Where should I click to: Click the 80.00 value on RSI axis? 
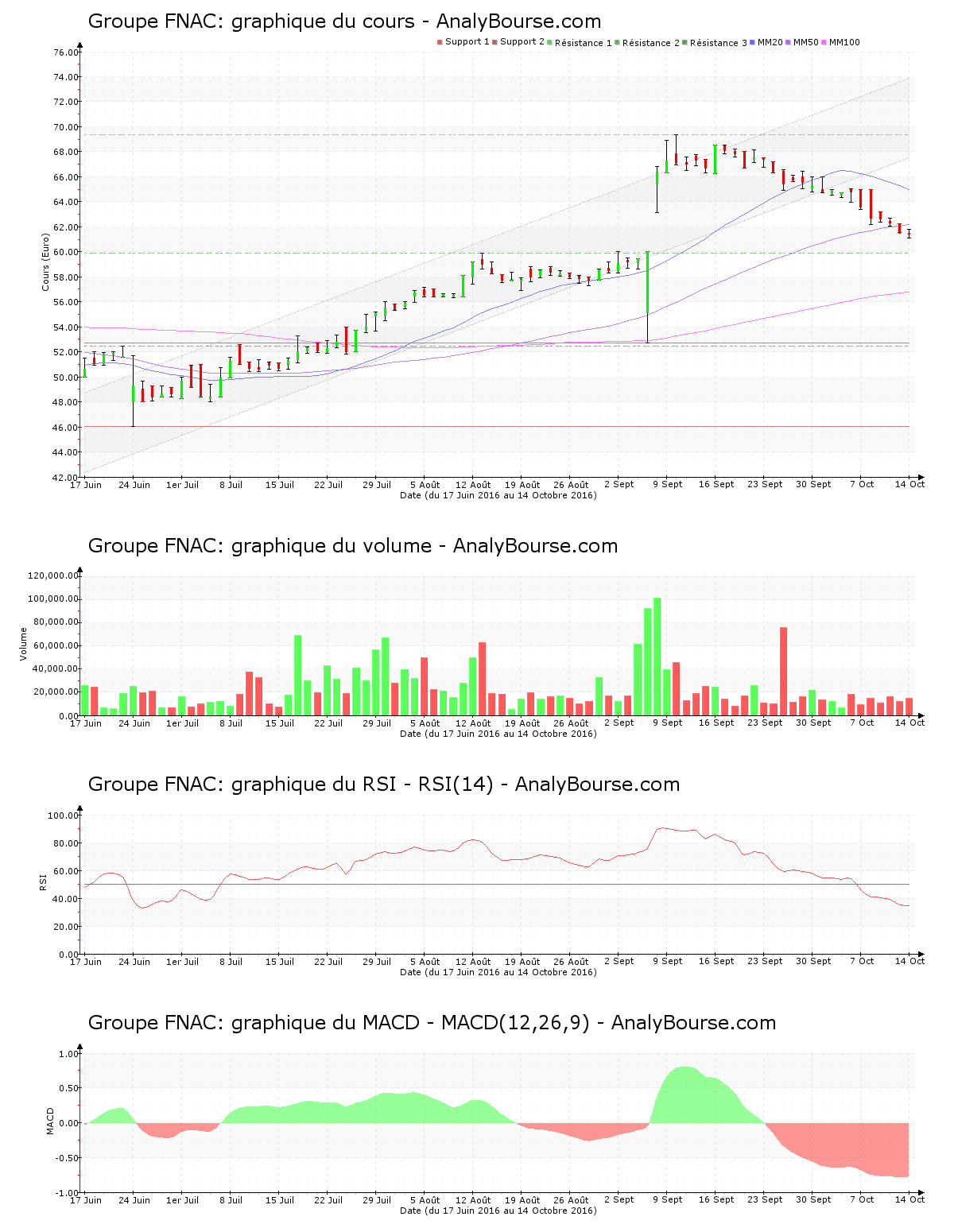[66, 843]
